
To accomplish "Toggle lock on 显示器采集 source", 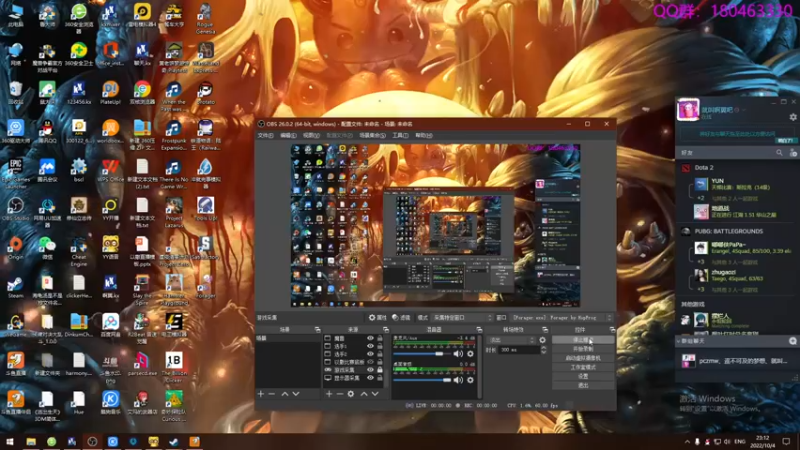I will click(380, 378).
